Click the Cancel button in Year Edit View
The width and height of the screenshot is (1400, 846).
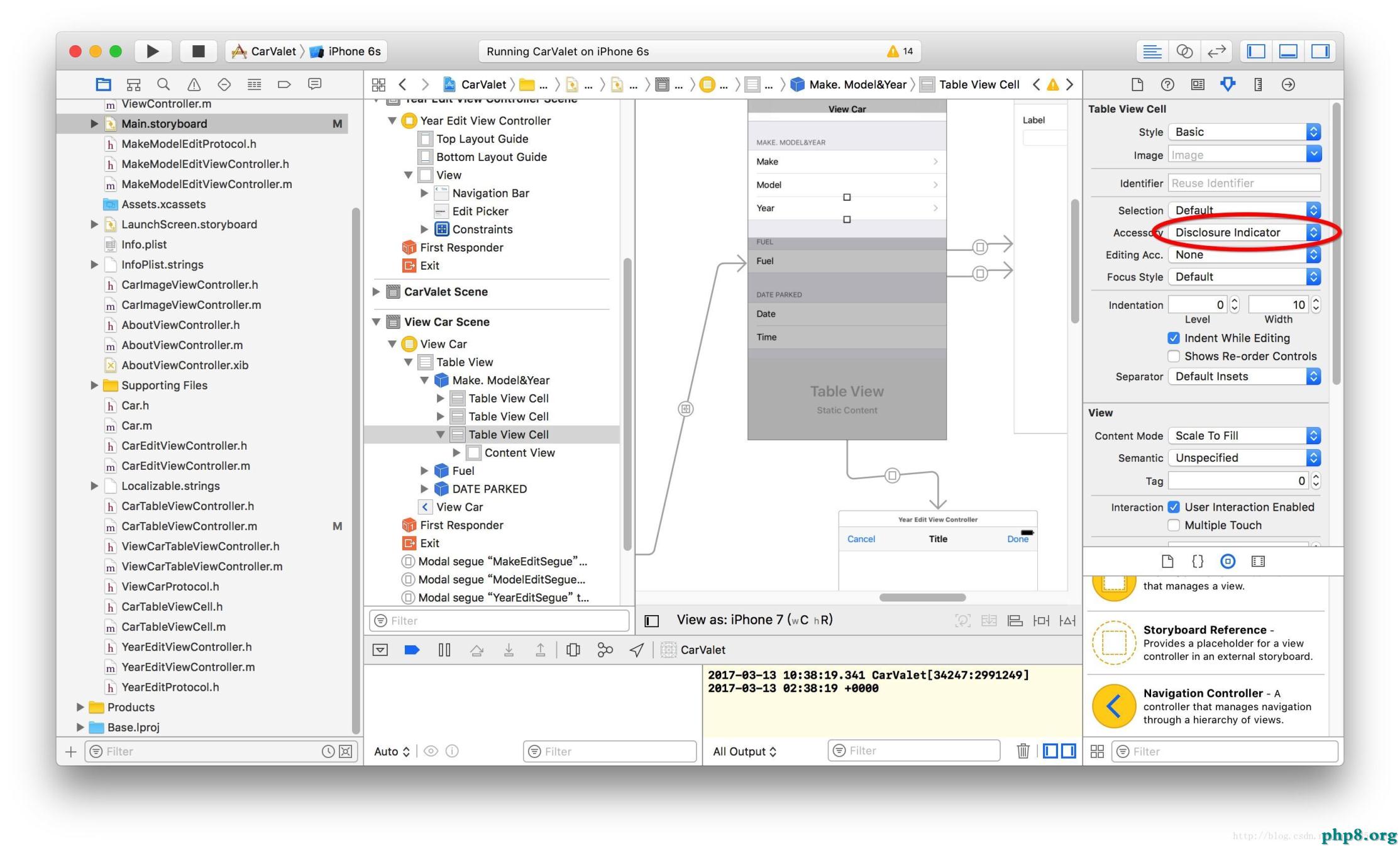pos(862,538)
